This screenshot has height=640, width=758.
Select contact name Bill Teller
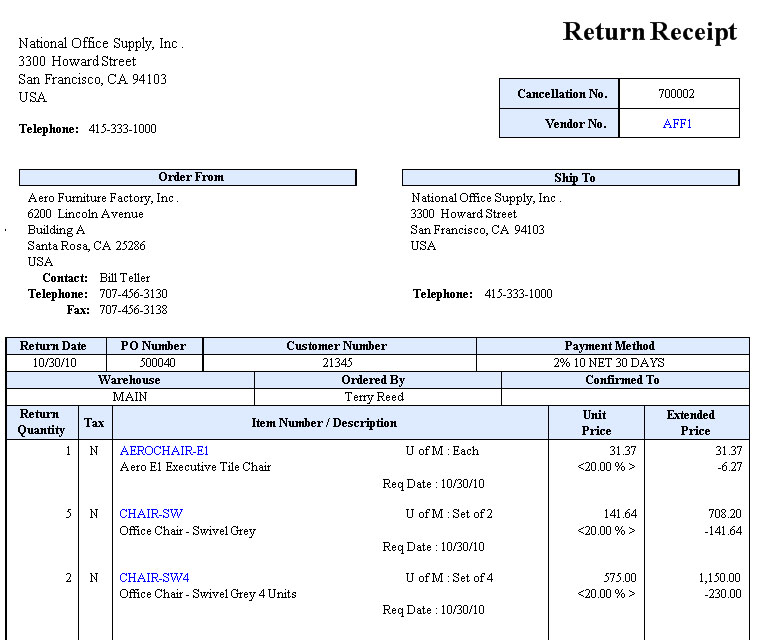pos(125,278)
